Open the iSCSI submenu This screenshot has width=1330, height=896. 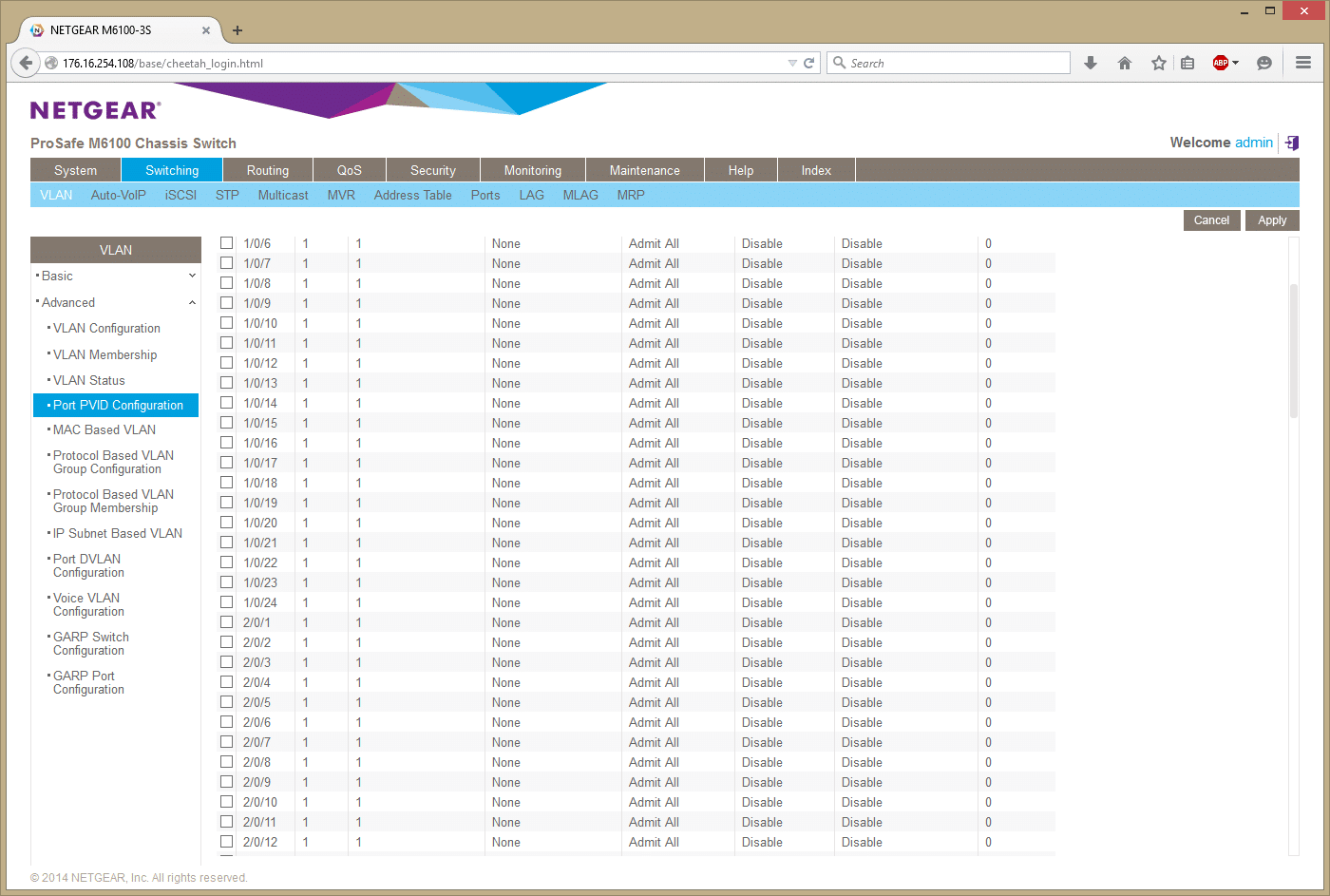tap(180, 195)
